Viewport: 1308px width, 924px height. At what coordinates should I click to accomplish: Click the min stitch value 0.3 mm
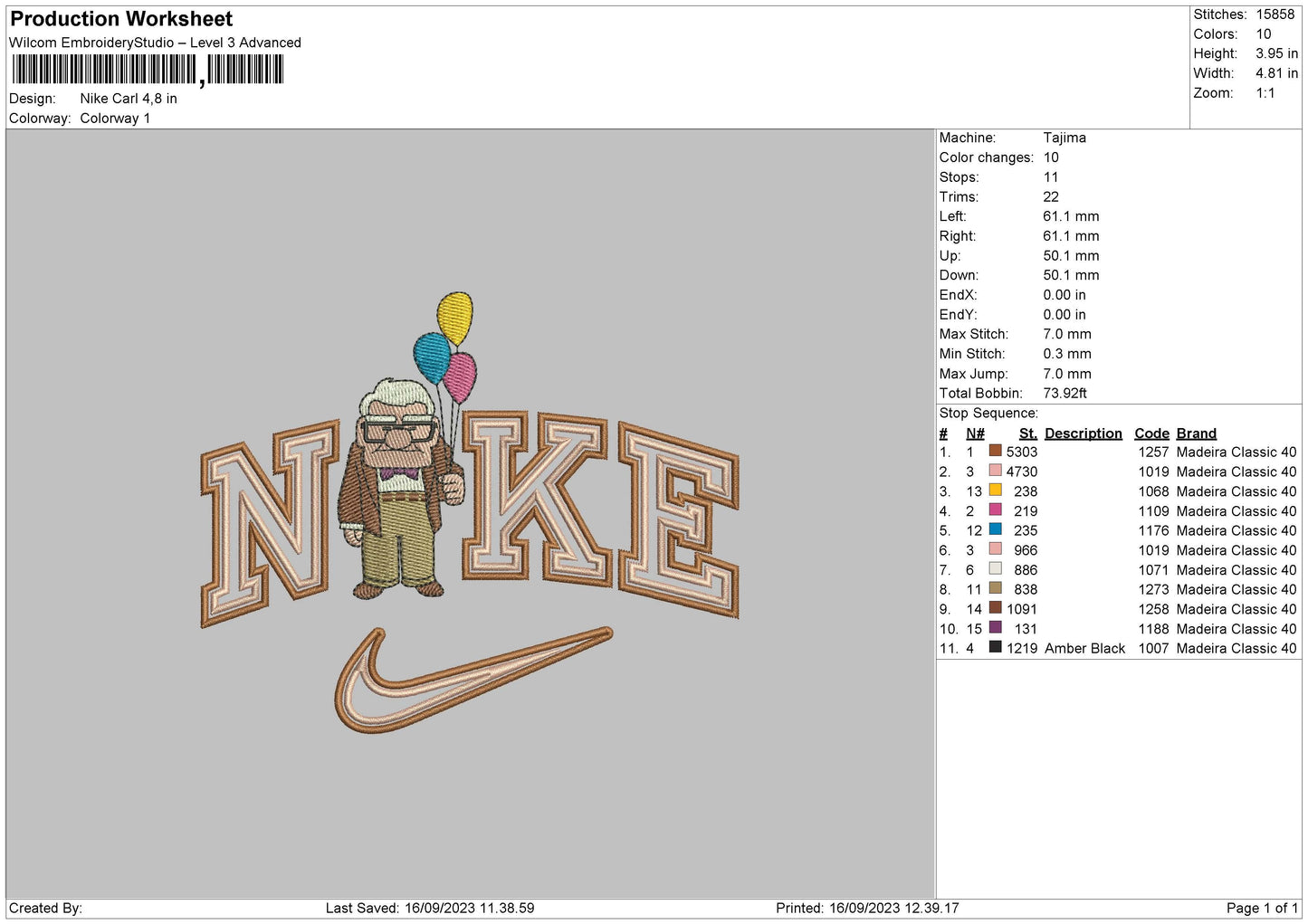click(x=1067, y=354)
